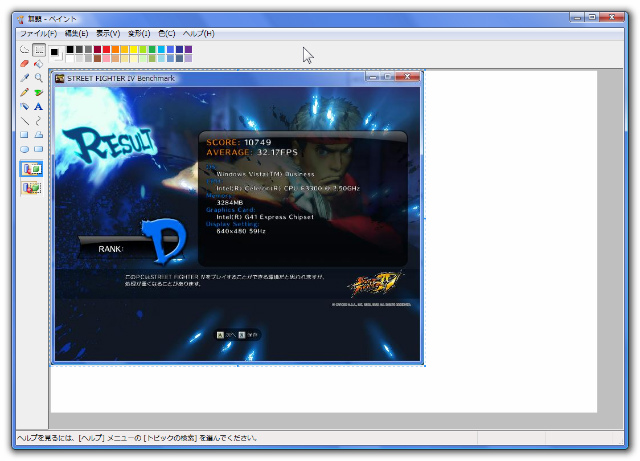Click the Paint application icon in title bar
The width and height of the screenshot is (640, 461).
tap(20, 19)
